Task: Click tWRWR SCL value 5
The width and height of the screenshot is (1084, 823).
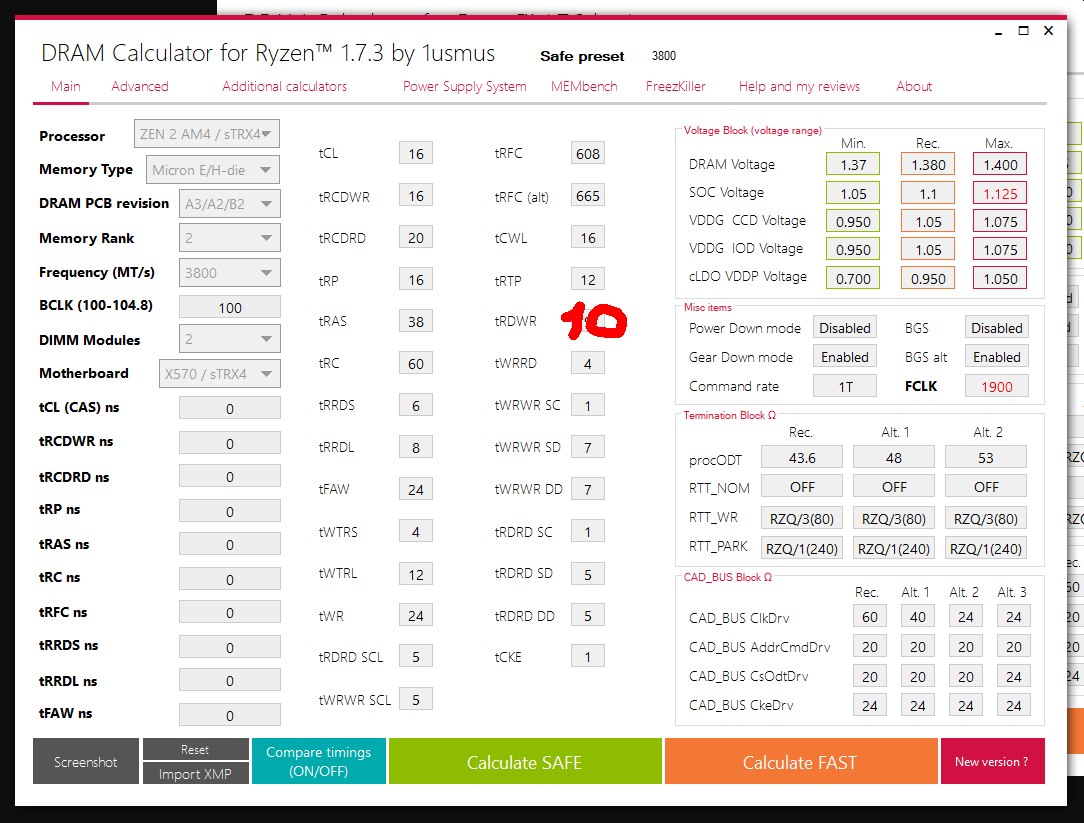Action: [x=415, y=700]
